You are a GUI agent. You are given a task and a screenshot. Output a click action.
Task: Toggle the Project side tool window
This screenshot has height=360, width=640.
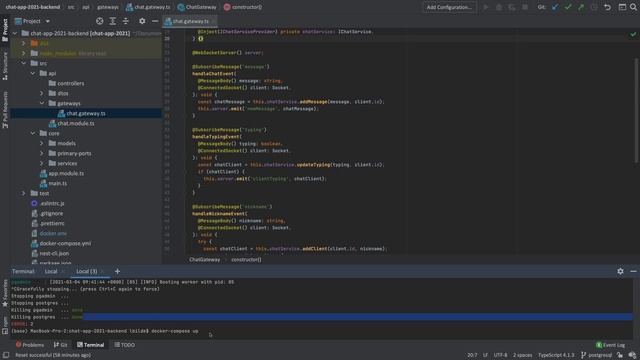[5, 30]
